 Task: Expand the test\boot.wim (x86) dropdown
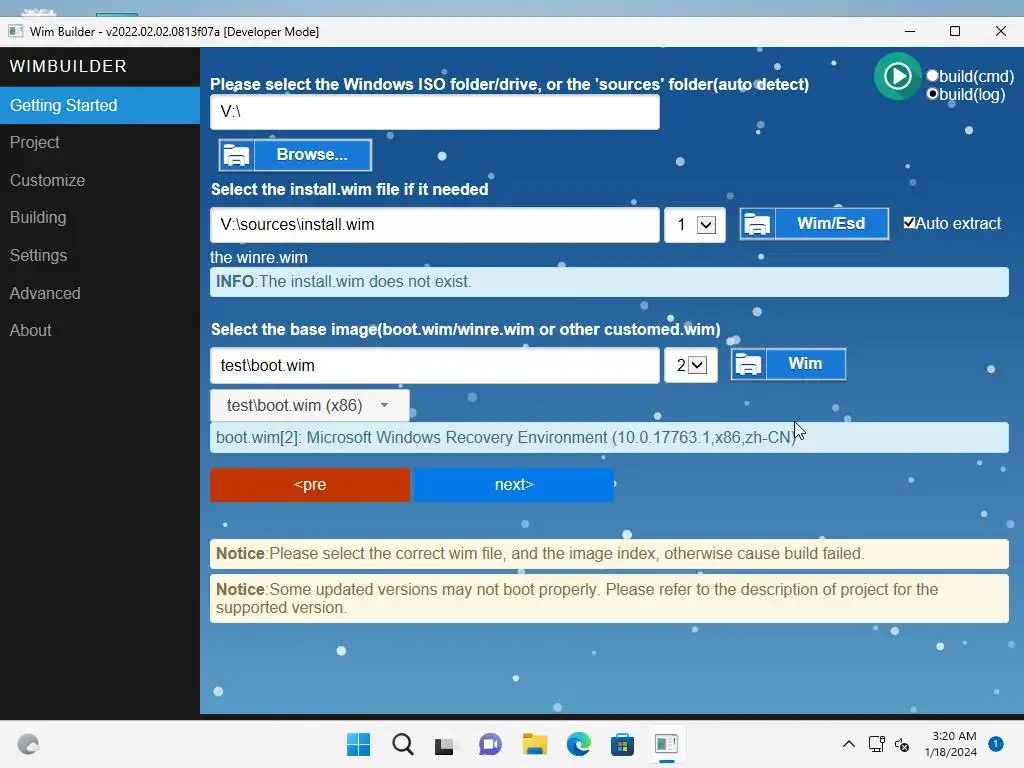point(310,406)
